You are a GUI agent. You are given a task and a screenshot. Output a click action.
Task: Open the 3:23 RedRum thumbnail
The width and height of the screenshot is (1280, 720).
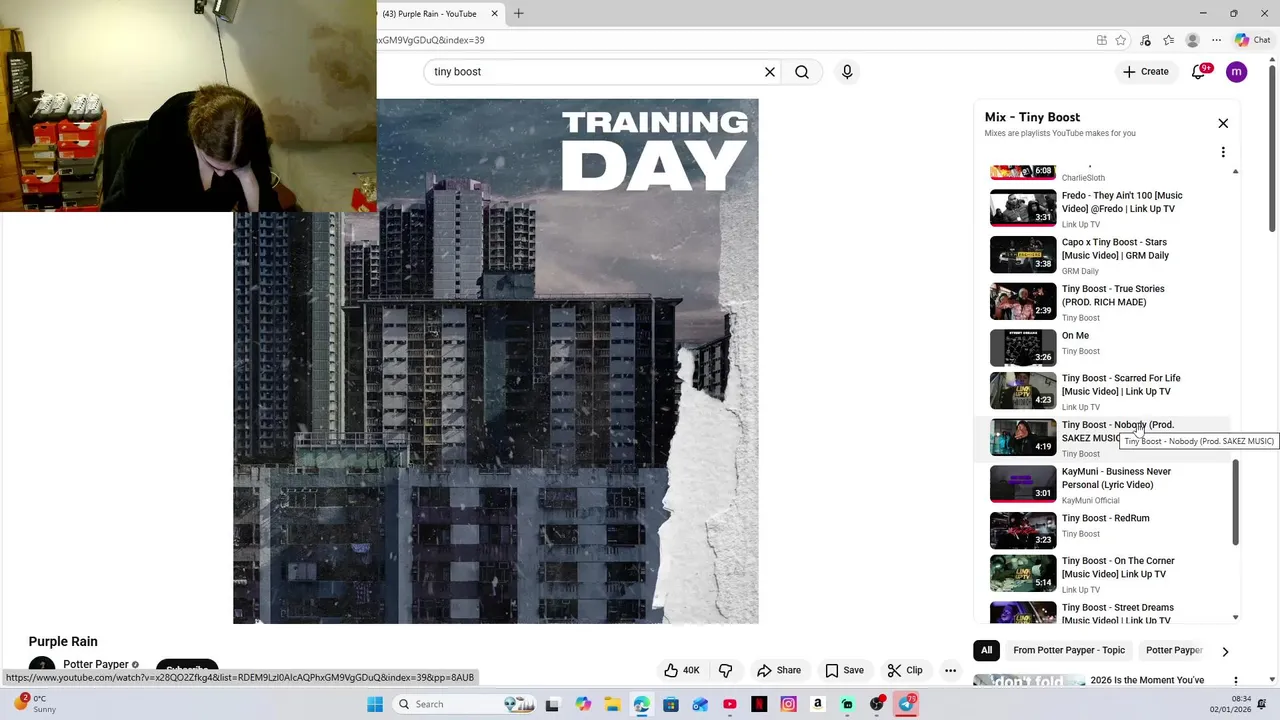tap(1023, 531)
